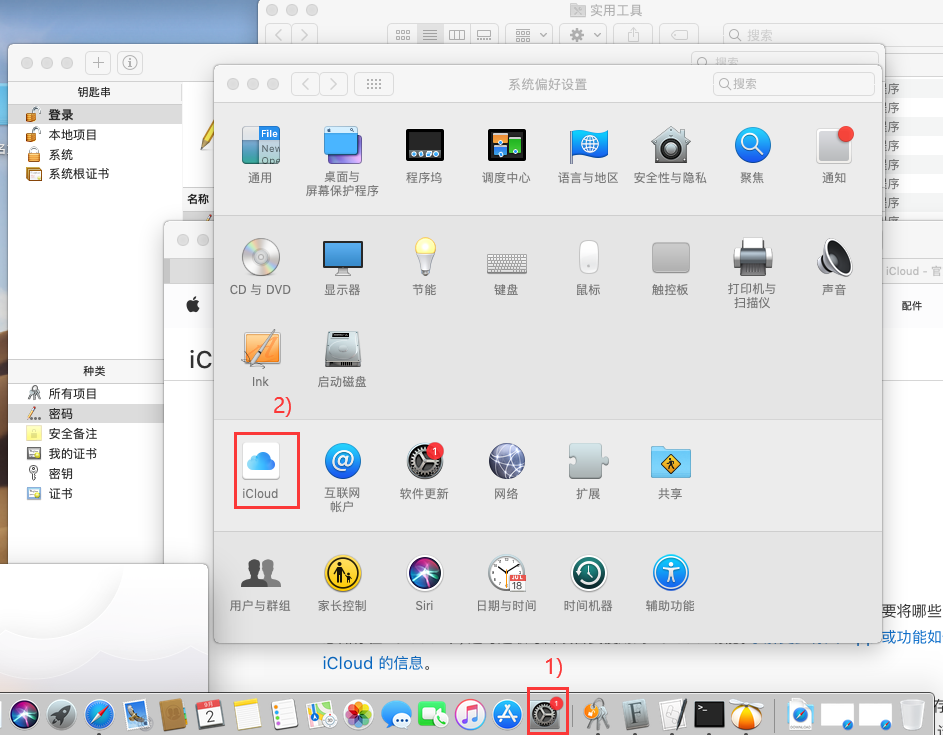The width and height of the screenshot is (943, 735).
Task: Open the 聚焦 (Spotlight) preferences
Action: click(x=752, y=154)
